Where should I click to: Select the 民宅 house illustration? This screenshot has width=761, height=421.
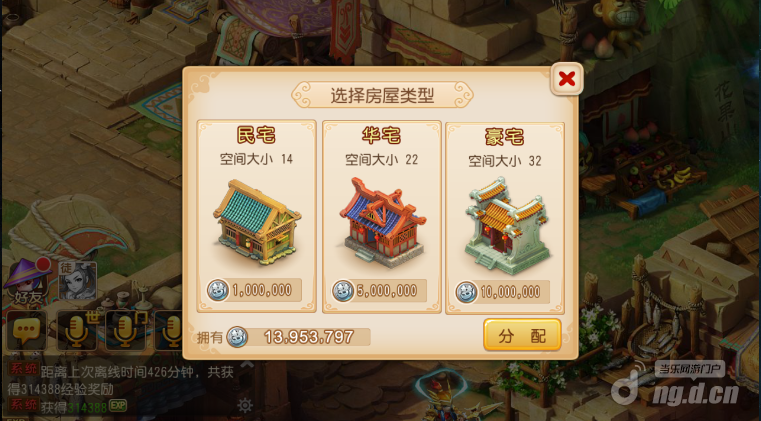(x=257, y=222)
